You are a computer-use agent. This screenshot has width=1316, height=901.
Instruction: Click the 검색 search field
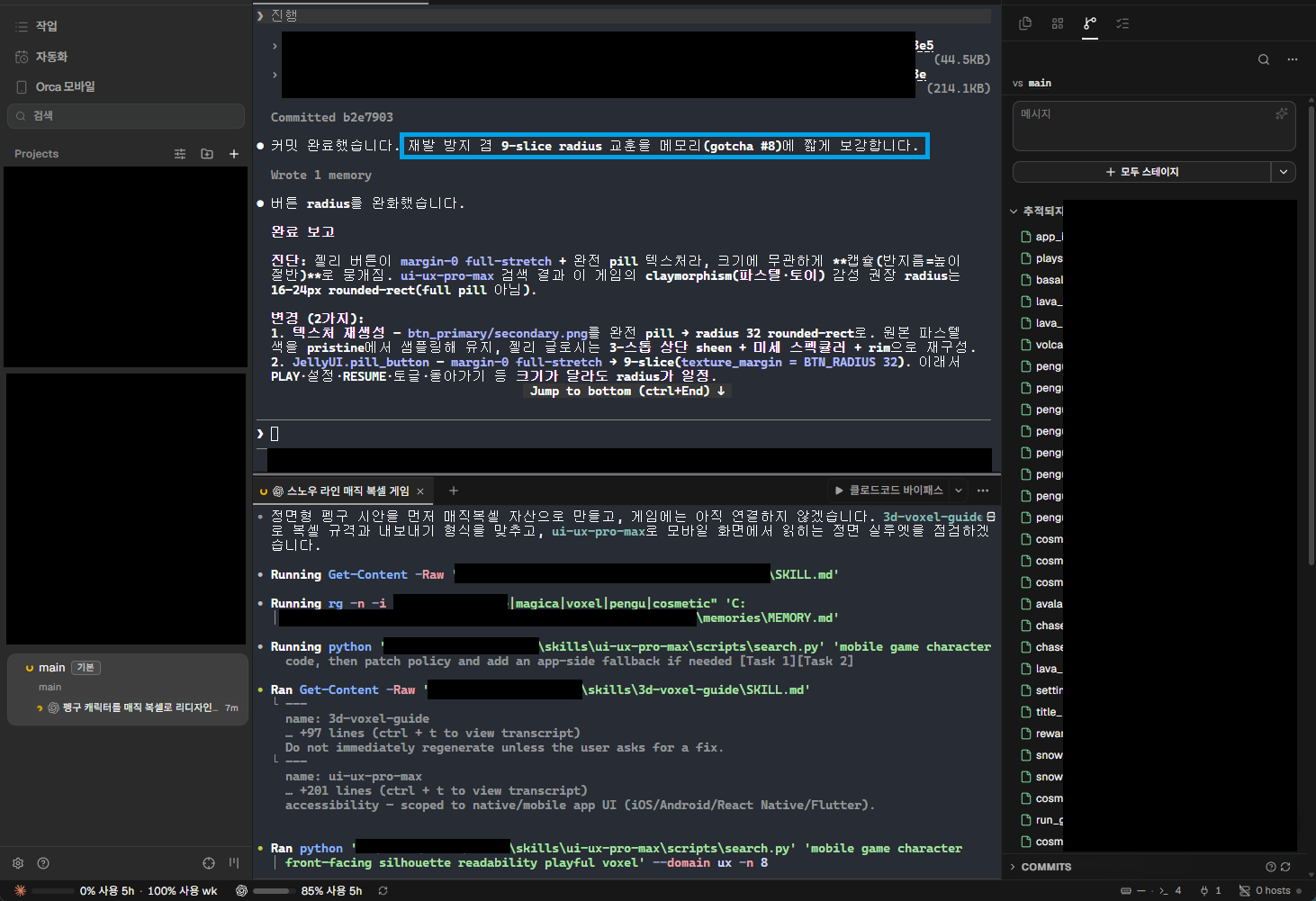click(x=126, y=116)
